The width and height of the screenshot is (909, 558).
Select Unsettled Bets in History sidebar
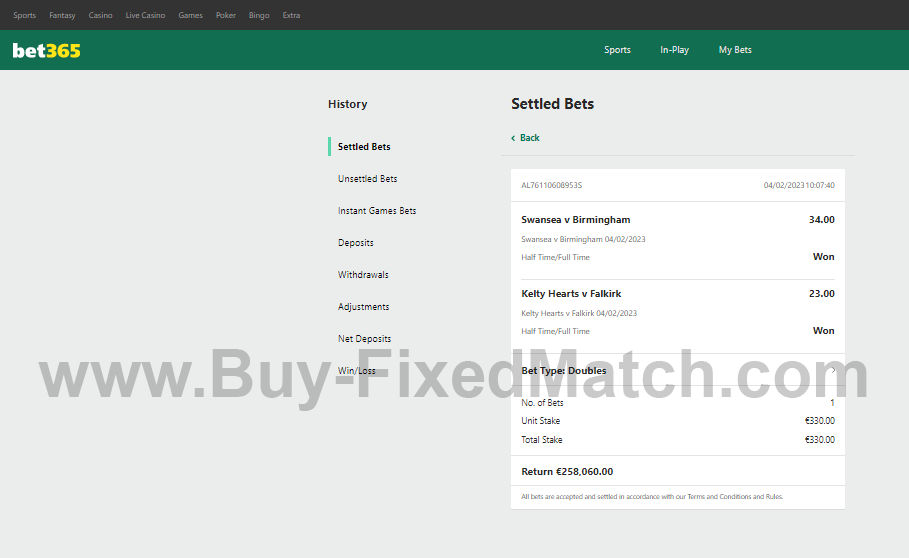point(367,179)
